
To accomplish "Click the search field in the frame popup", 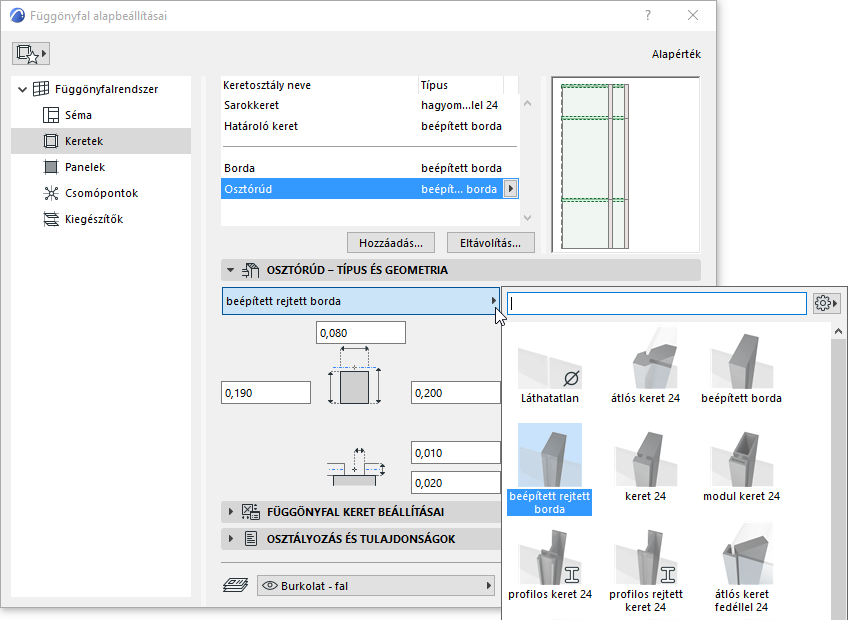I will click(656, 303).
